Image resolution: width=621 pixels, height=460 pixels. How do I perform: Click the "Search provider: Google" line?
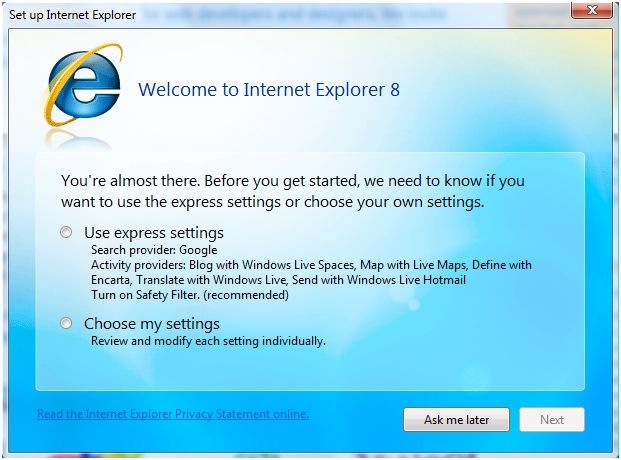(154, 250)
